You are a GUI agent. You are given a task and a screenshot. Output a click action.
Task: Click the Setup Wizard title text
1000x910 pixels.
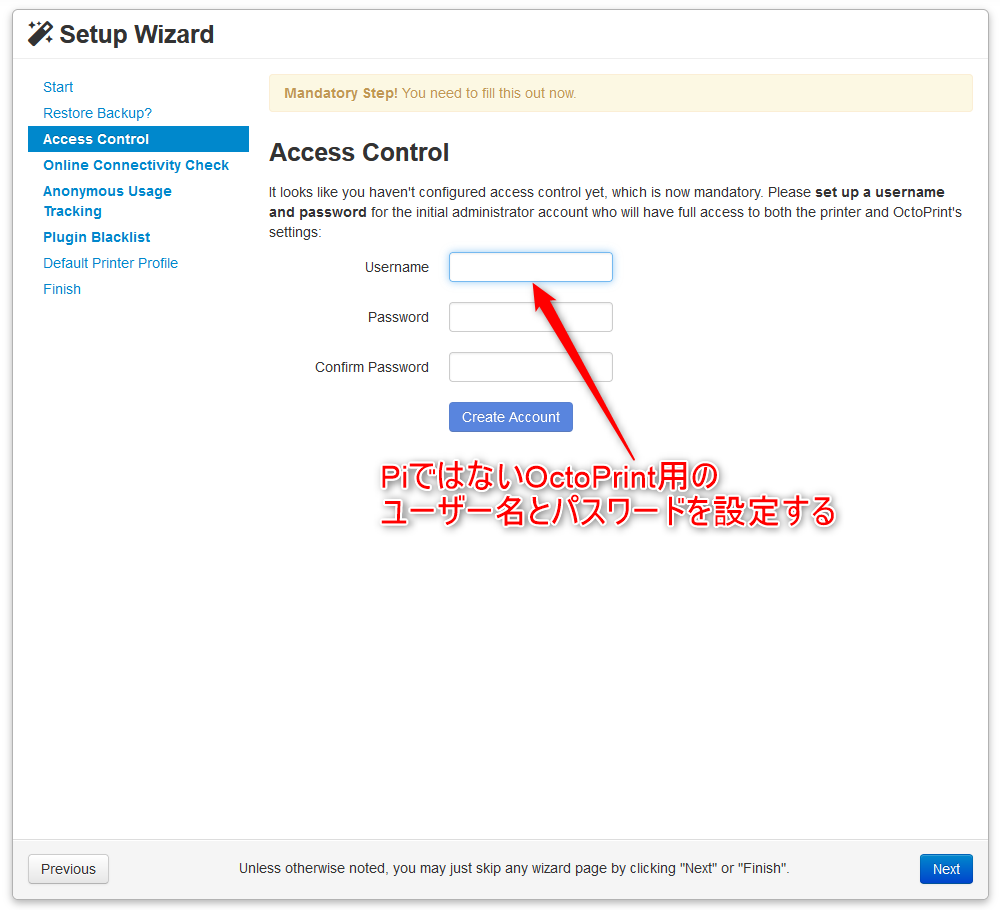[136, 34]
